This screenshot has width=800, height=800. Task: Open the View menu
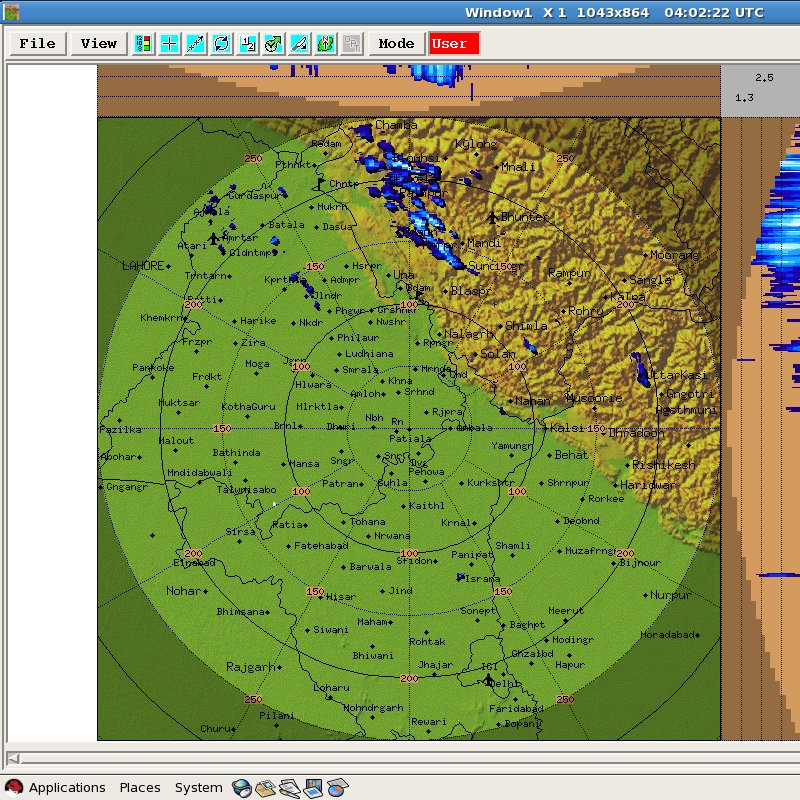click(x=97, y=43)
